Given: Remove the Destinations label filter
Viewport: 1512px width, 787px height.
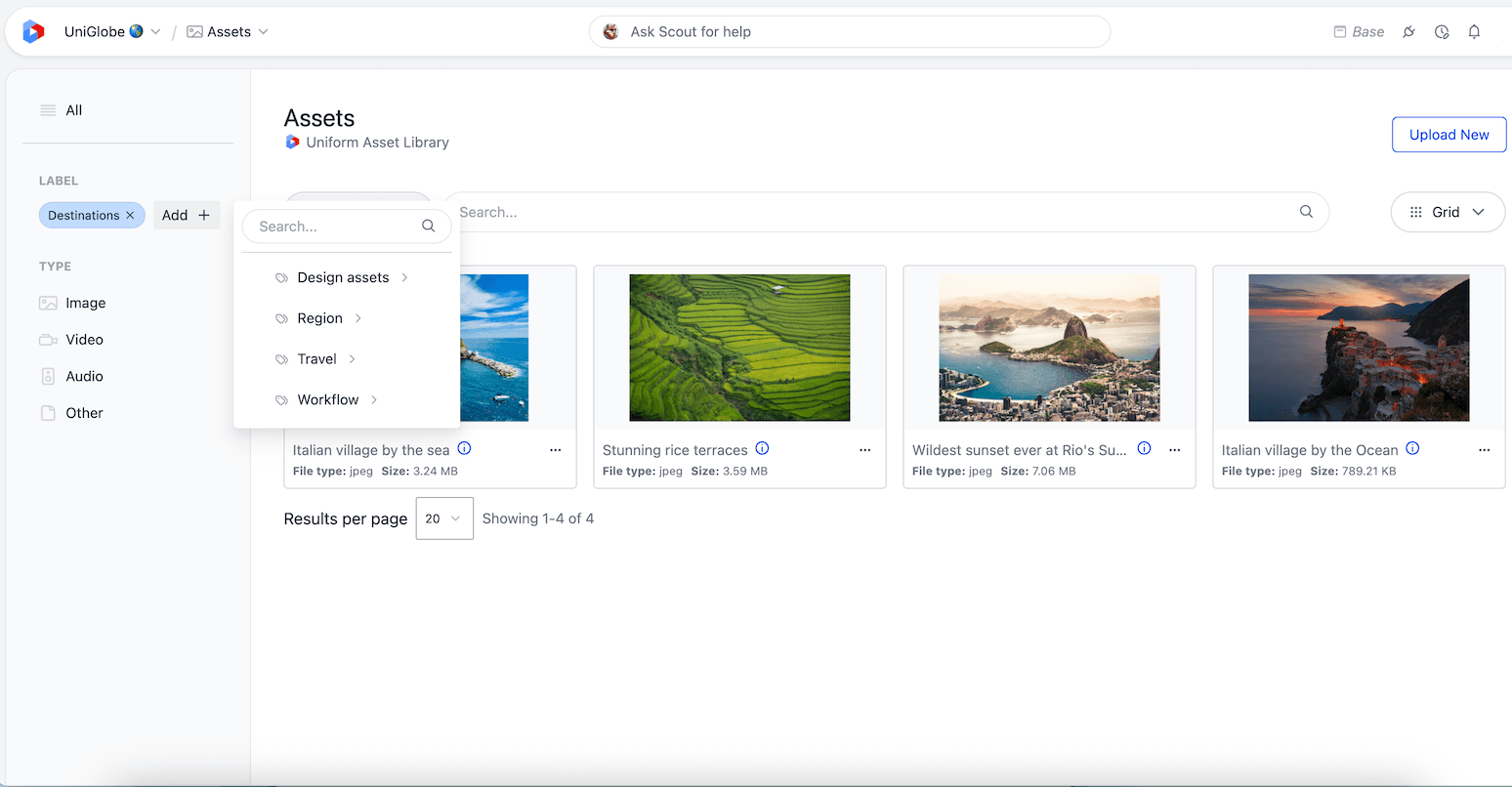Looking at the screenshot, I should tap(128, 215).
